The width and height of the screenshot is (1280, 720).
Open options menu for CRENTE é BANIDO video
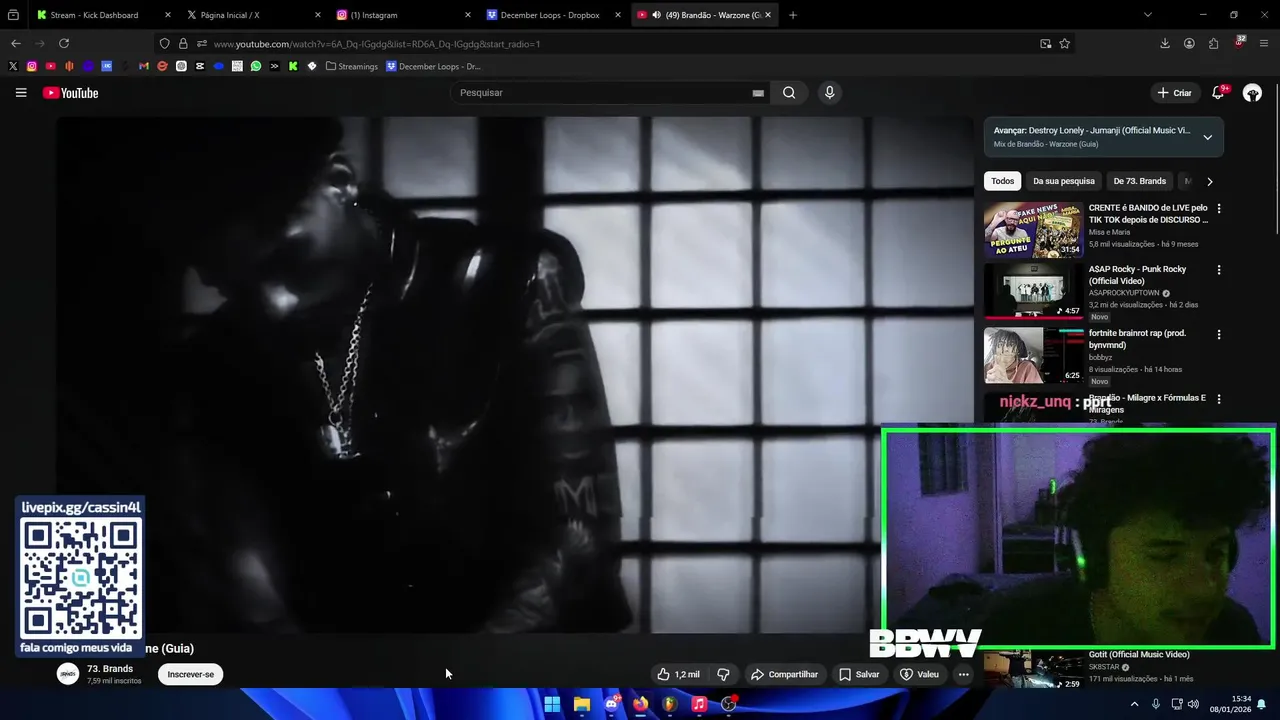pos(1218,208)
